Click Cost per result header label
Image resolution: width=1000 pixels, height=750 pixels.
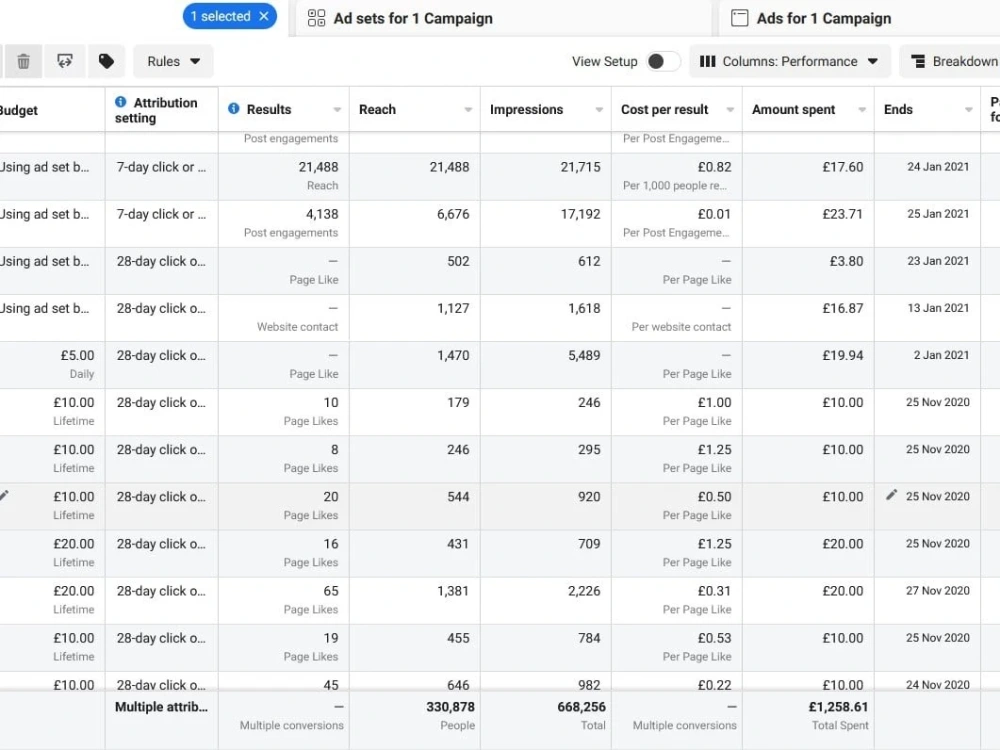point(665,109)
